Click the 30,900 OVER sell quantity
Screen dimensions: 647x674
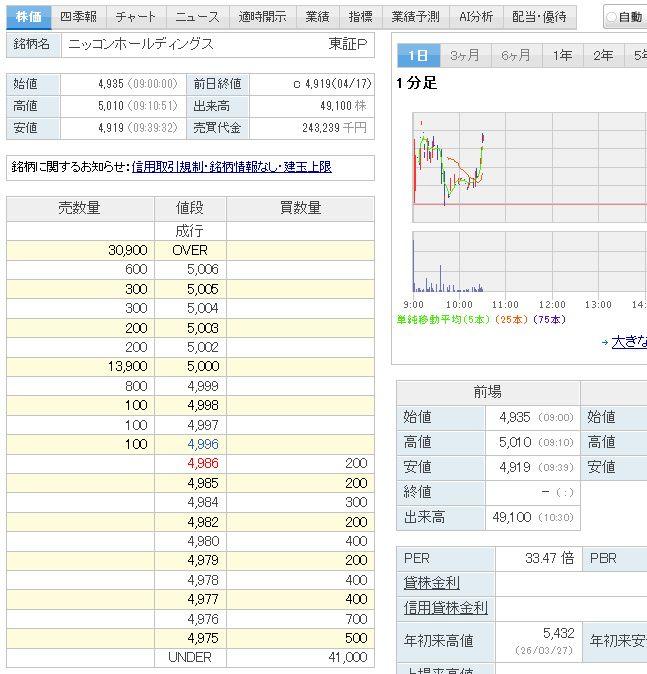(x=128, y=250)
